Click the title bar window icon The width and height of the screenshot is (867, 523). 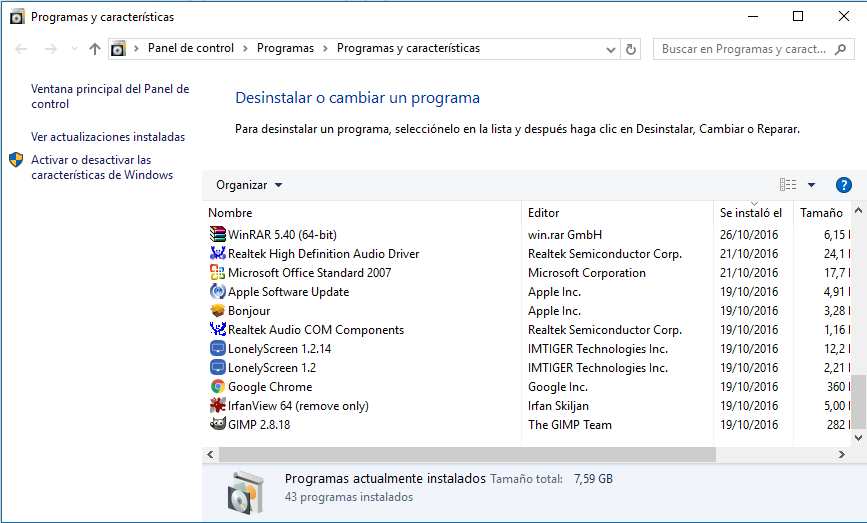tap(17, 17)
